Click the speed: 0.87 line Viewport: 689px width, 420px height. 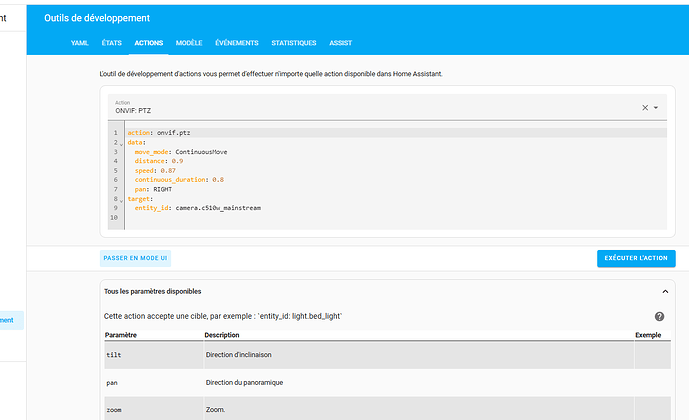coord(155,170)
